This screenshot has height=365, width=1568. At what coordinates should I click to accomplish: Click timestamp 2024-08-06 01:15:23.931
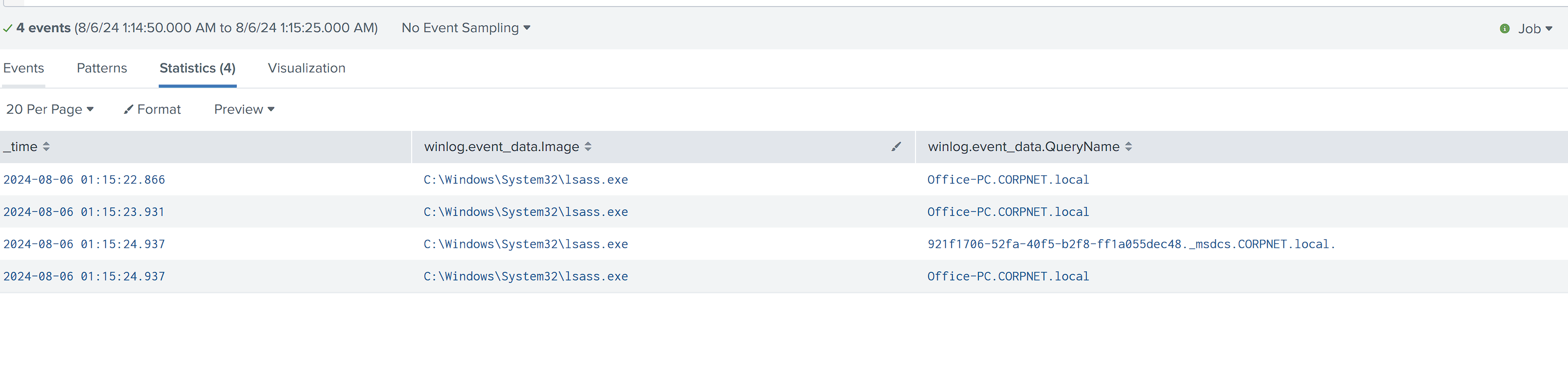tap(84, 212)
